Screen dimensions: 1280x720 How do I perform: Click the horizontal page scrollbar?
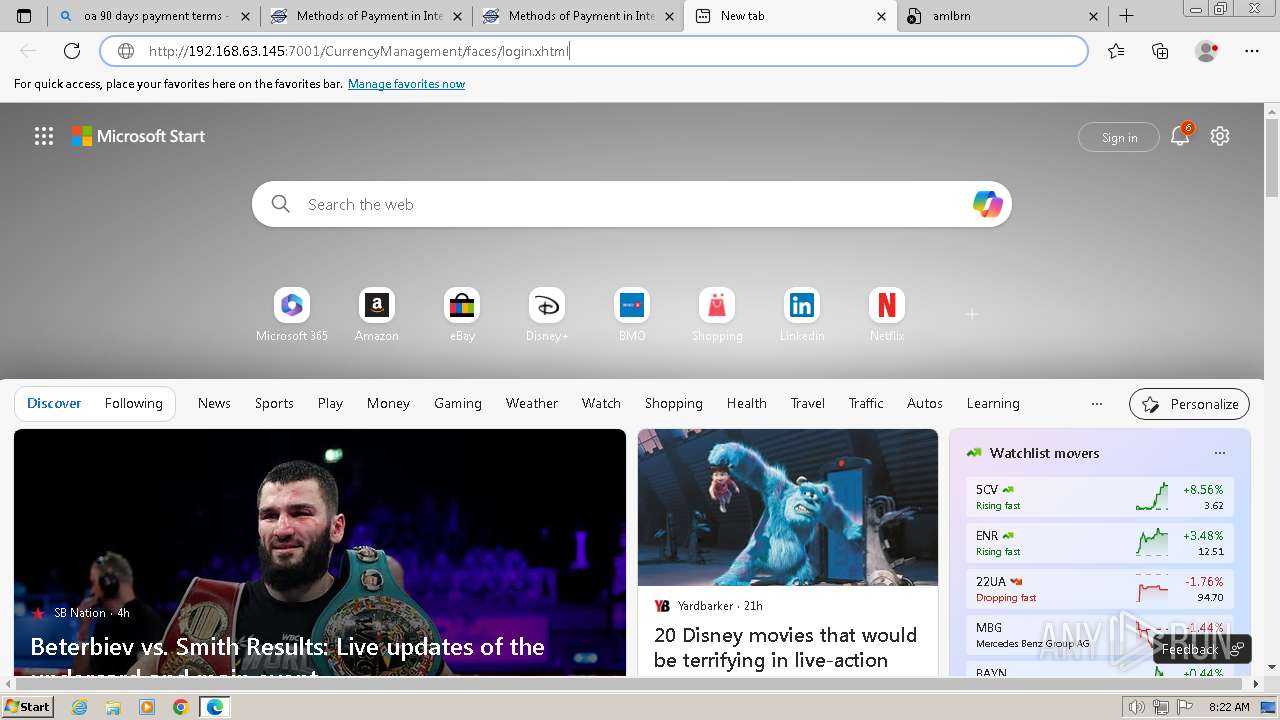click(631, 684)
